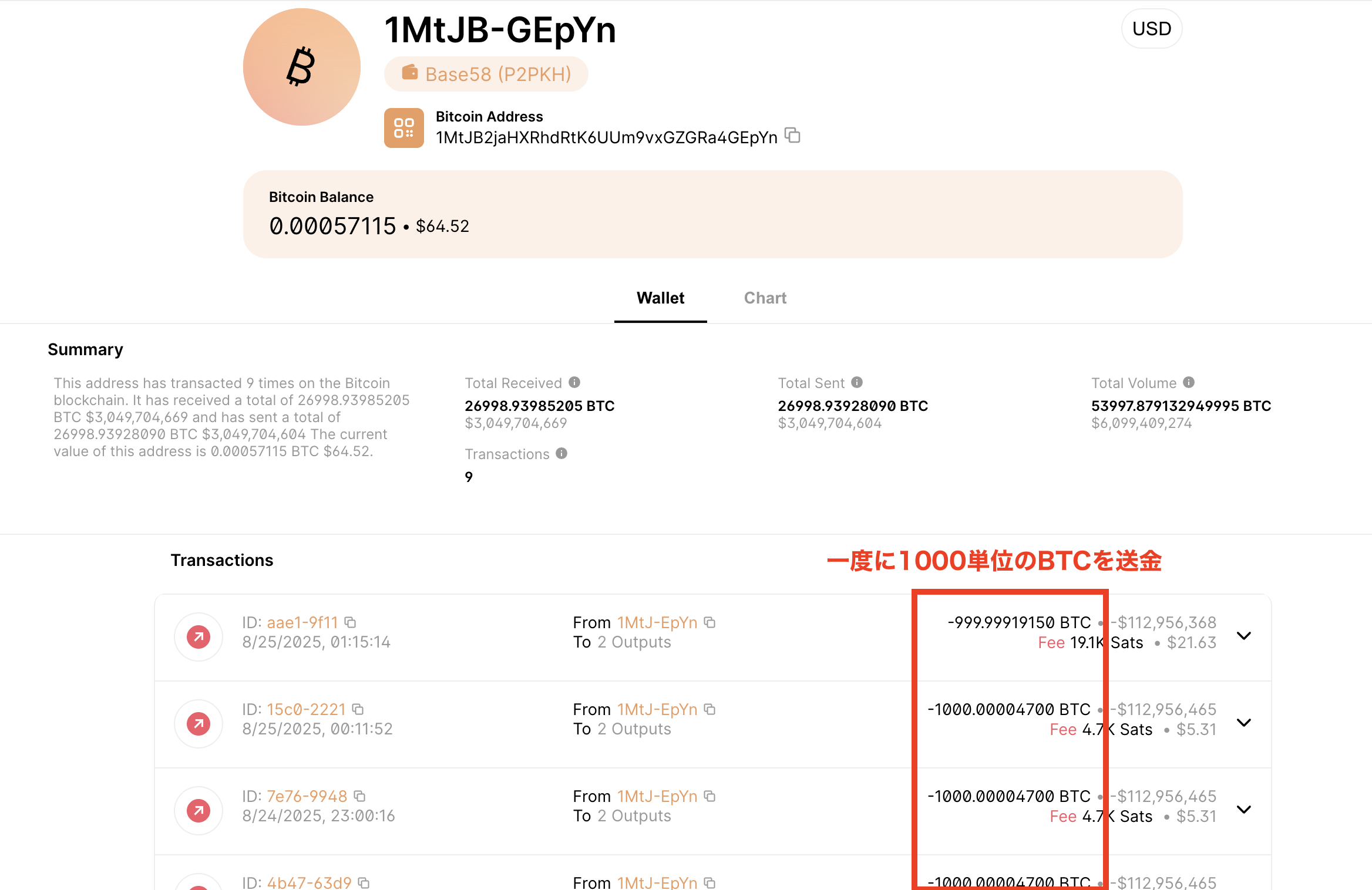This screenshot has width=1372, height=890.
Task: Copy transaction ID 15c0-2221
Action: [358, 709]
